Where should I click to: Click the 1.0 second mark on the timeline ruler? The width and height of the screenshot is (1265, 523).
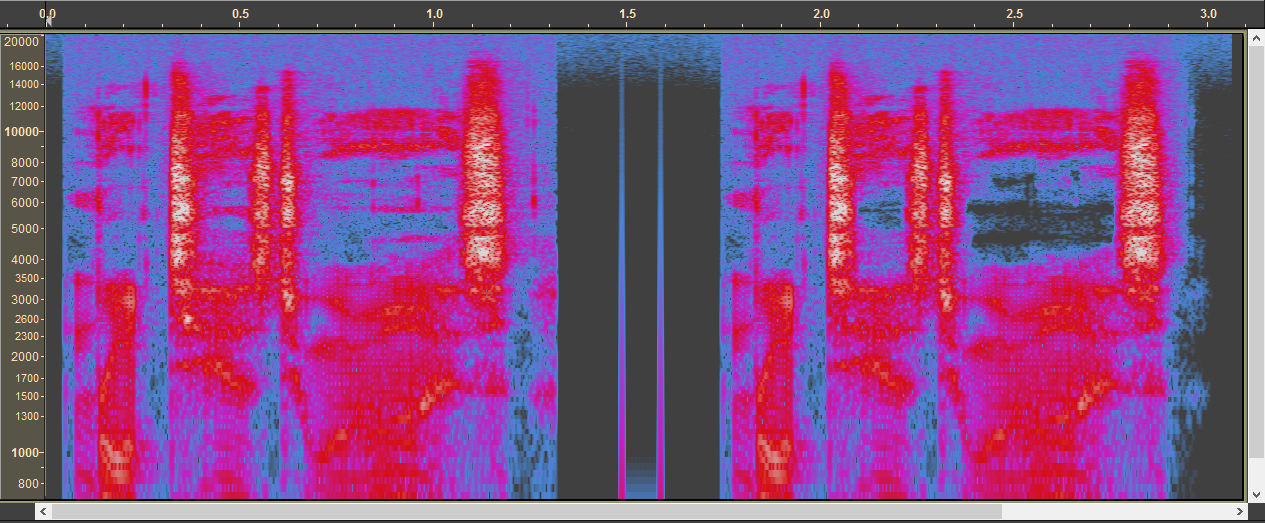[x=434, y=14]
